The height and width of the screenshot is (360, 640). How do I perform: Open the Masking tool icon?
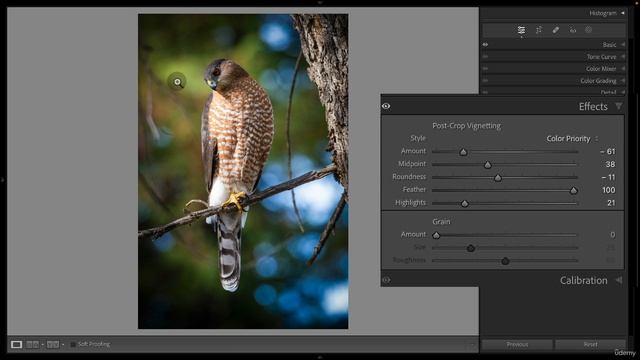tap(588, 30)
